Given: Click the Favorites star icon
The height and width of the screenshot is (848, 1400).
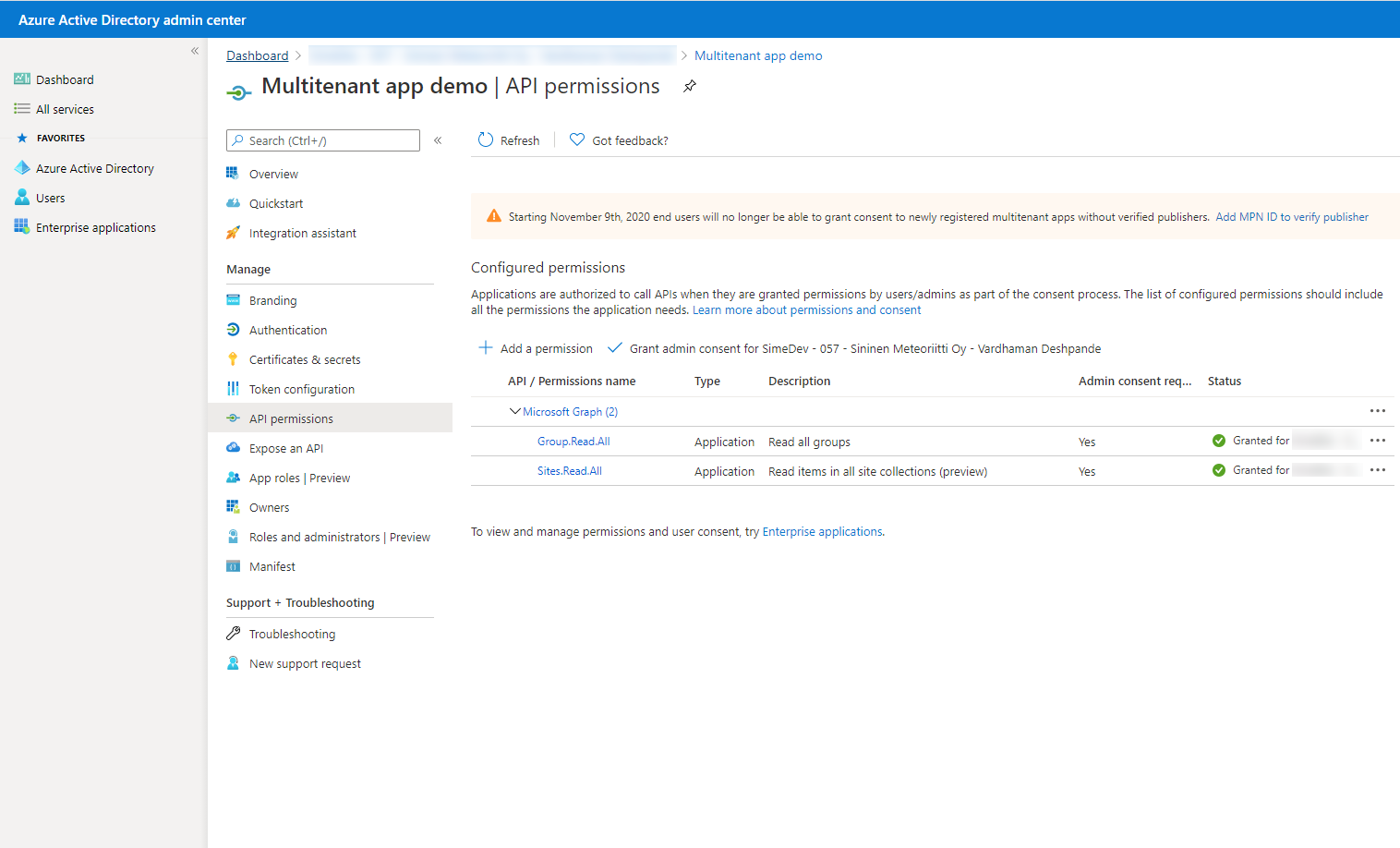Looking at the screenshot, I should click(x=22, y=138).
